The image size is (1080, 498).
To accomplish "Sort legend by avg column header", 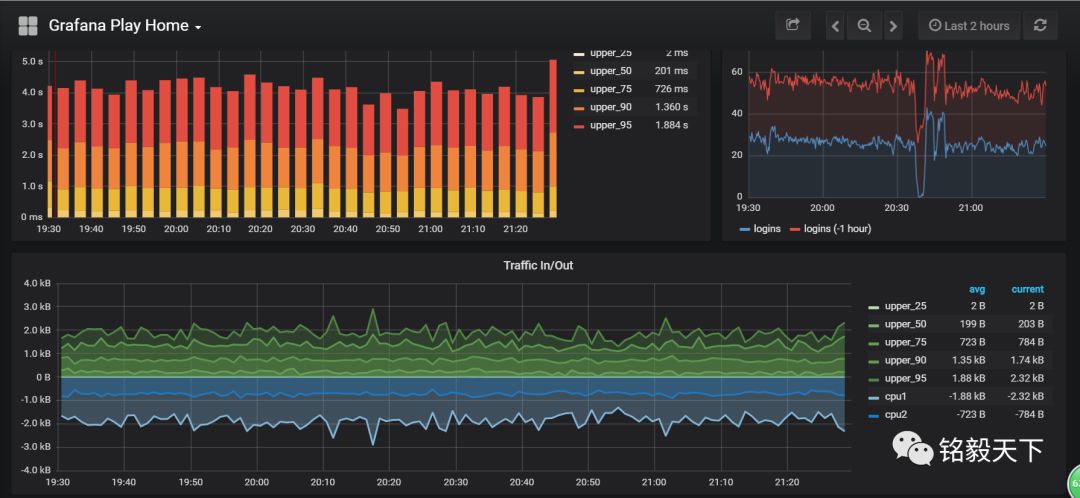I will (975, 289).
